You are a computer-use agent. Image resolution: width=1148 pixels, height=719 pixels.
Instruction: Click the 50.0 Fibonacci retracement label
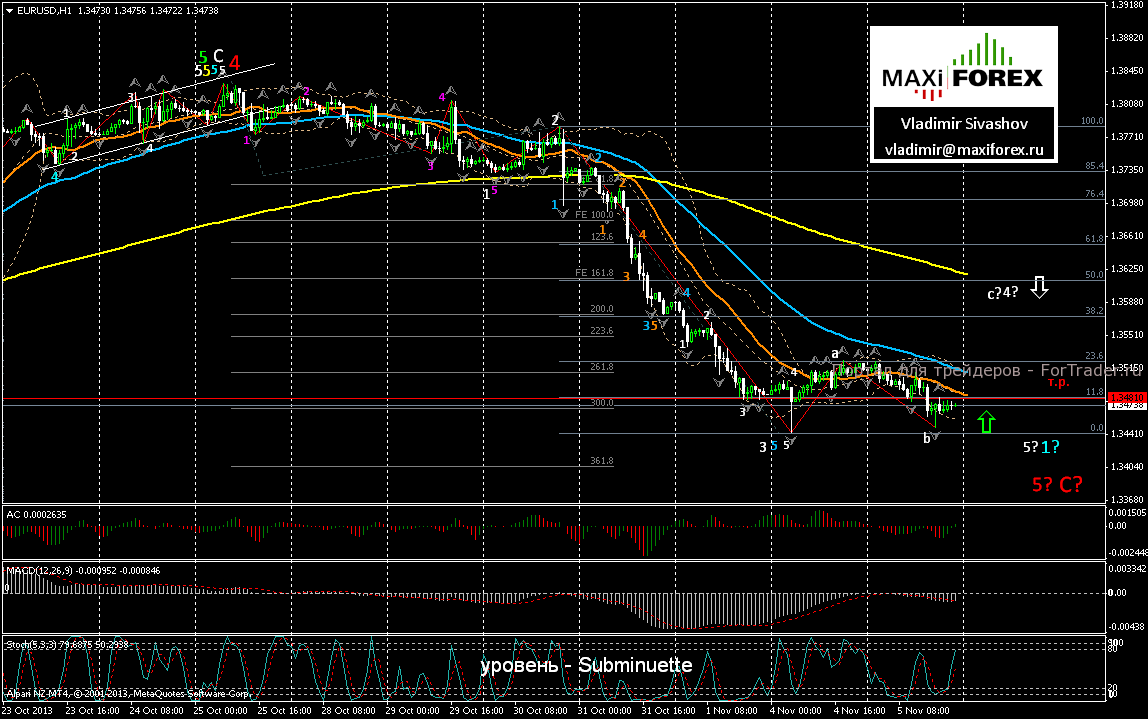point(1093,274)
